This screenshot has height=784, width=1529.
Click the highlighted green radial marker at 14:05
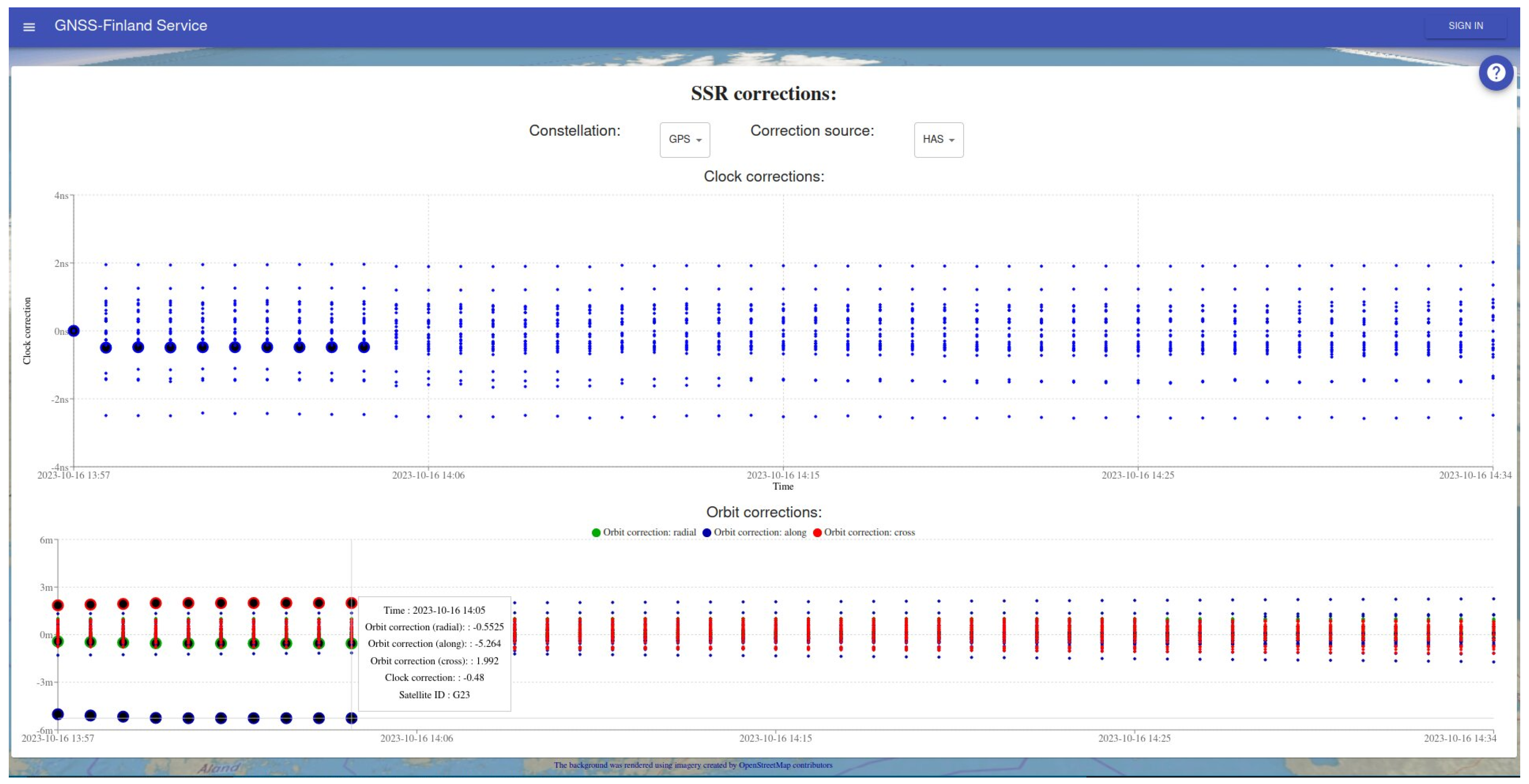point(351,643)
